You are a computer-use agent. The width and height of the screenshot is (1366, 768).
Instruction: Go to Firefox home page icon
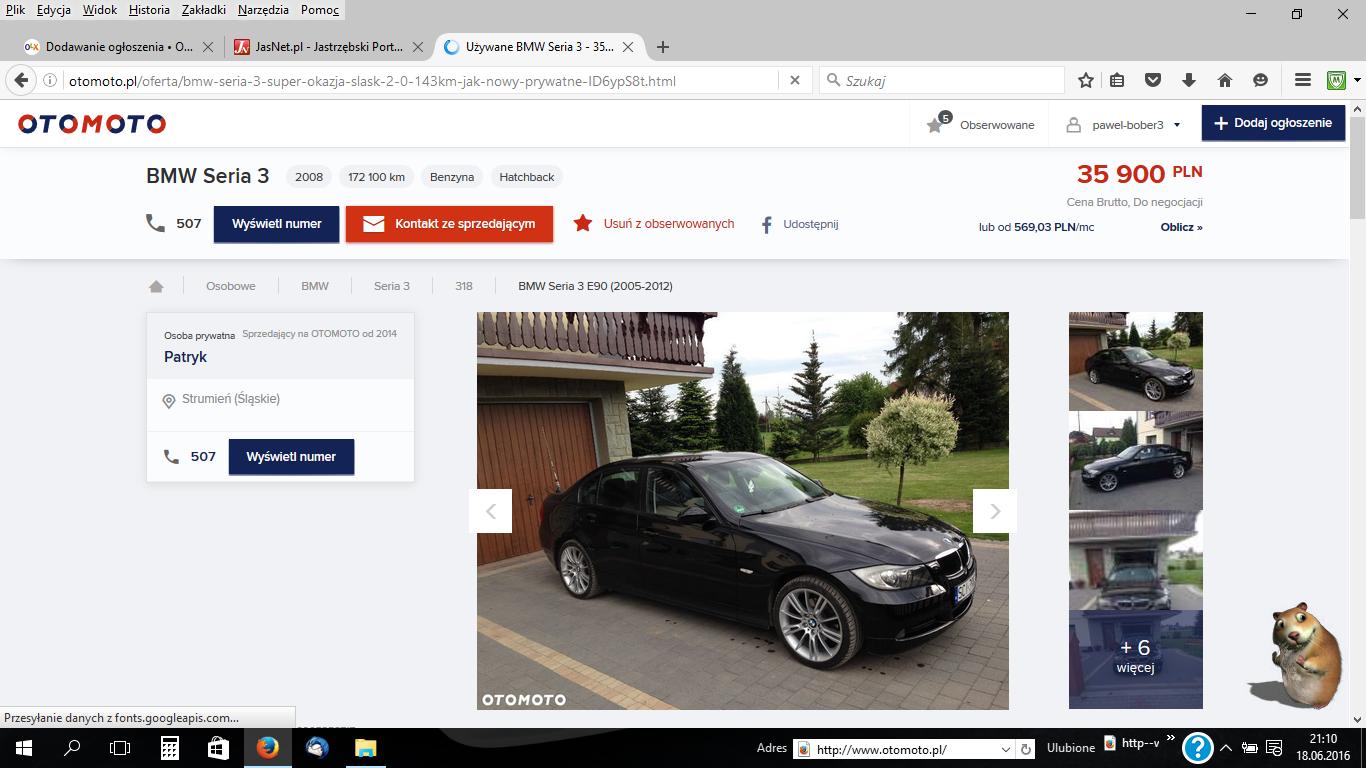pyautogui.click(x=1224, y=81)
